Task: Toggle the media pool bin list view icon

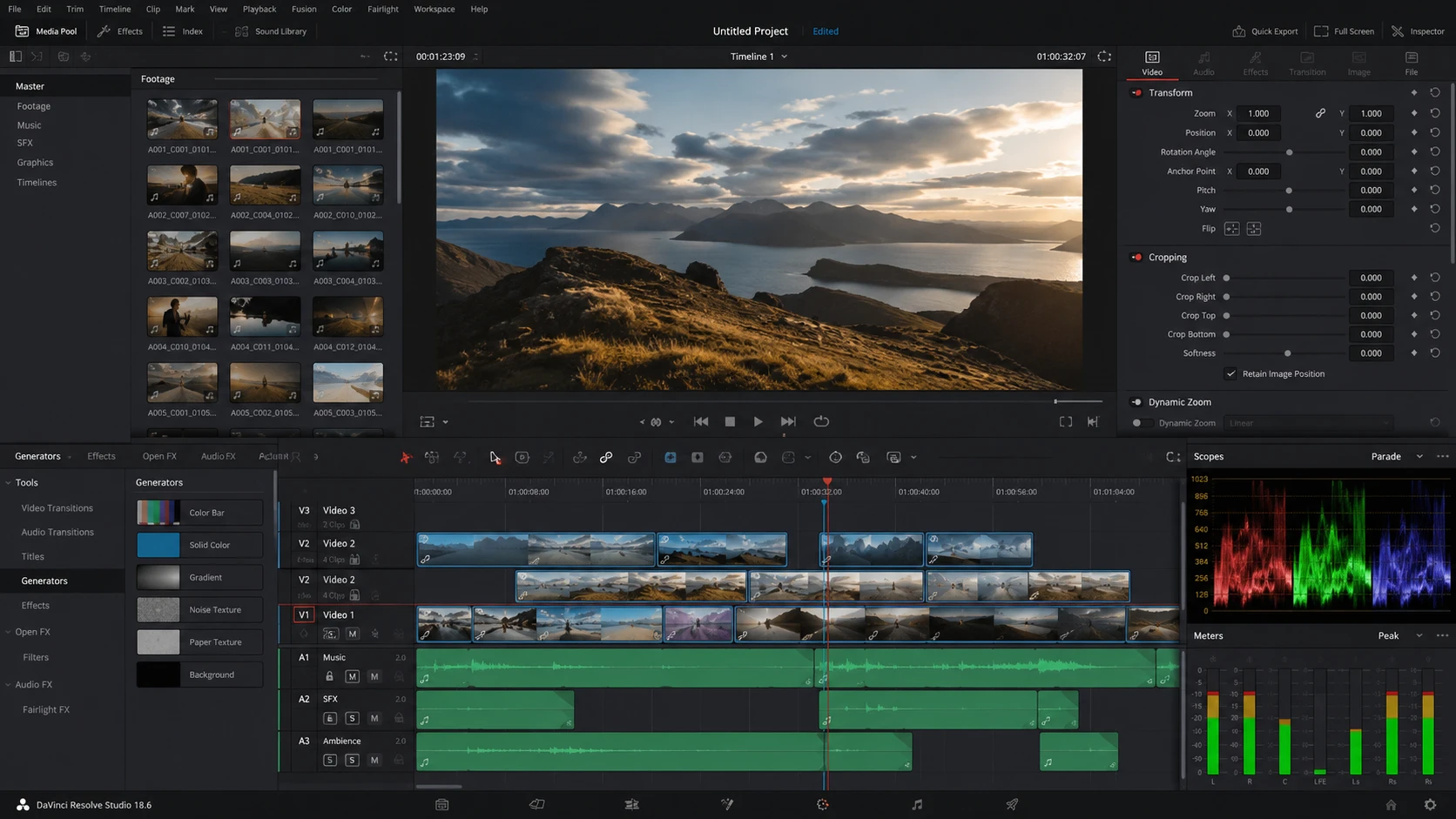Action: coord(16,57)
